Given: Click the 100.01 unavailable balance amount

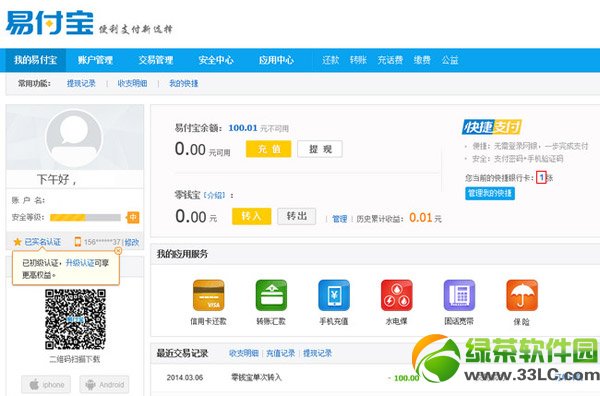Looking at the screenshot, I should click(x=243, y=128).
